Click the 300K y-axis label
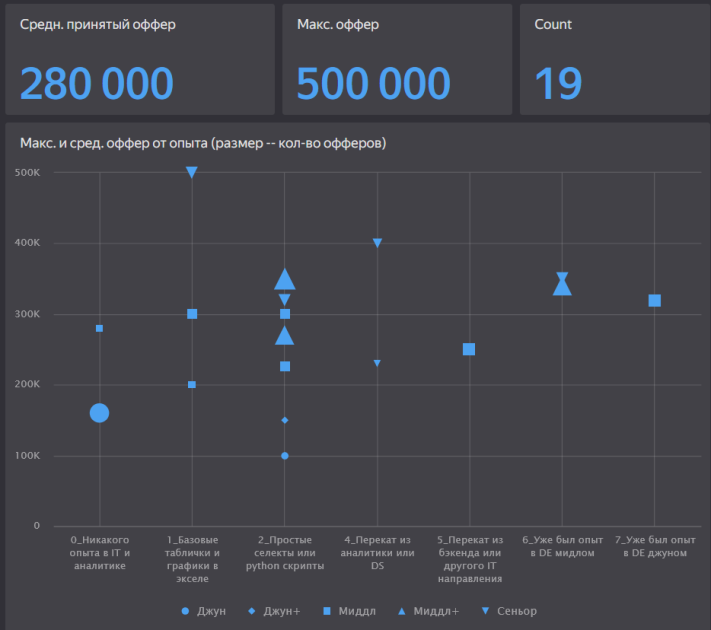The height and width of the screenshot is (630, 711). click(27, 314)
